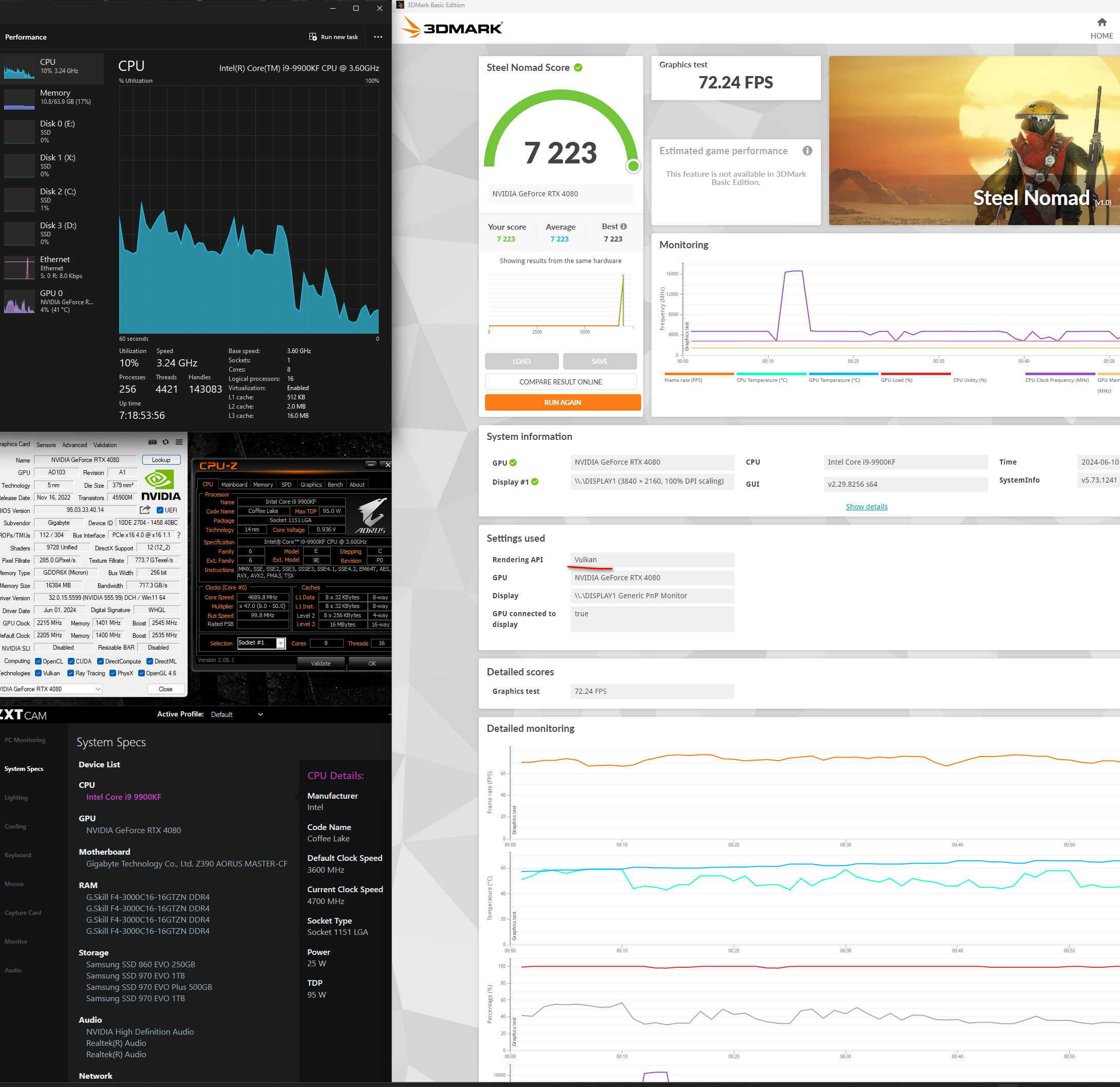This screenshot has height=1087, width=1120.
Task: Click Frame rate (FPS) orange legend bar
Action: tap(698, 374)
